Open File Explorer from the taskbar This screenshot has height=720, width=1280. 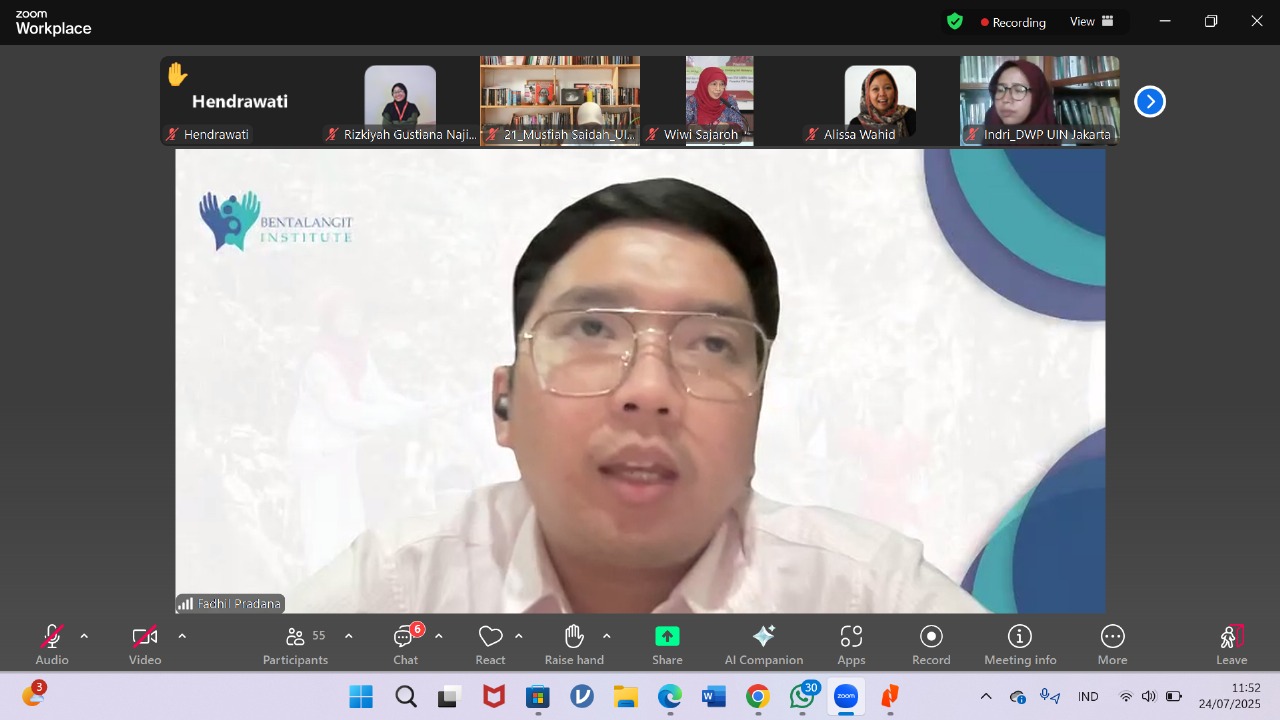[x=626, y=696]
